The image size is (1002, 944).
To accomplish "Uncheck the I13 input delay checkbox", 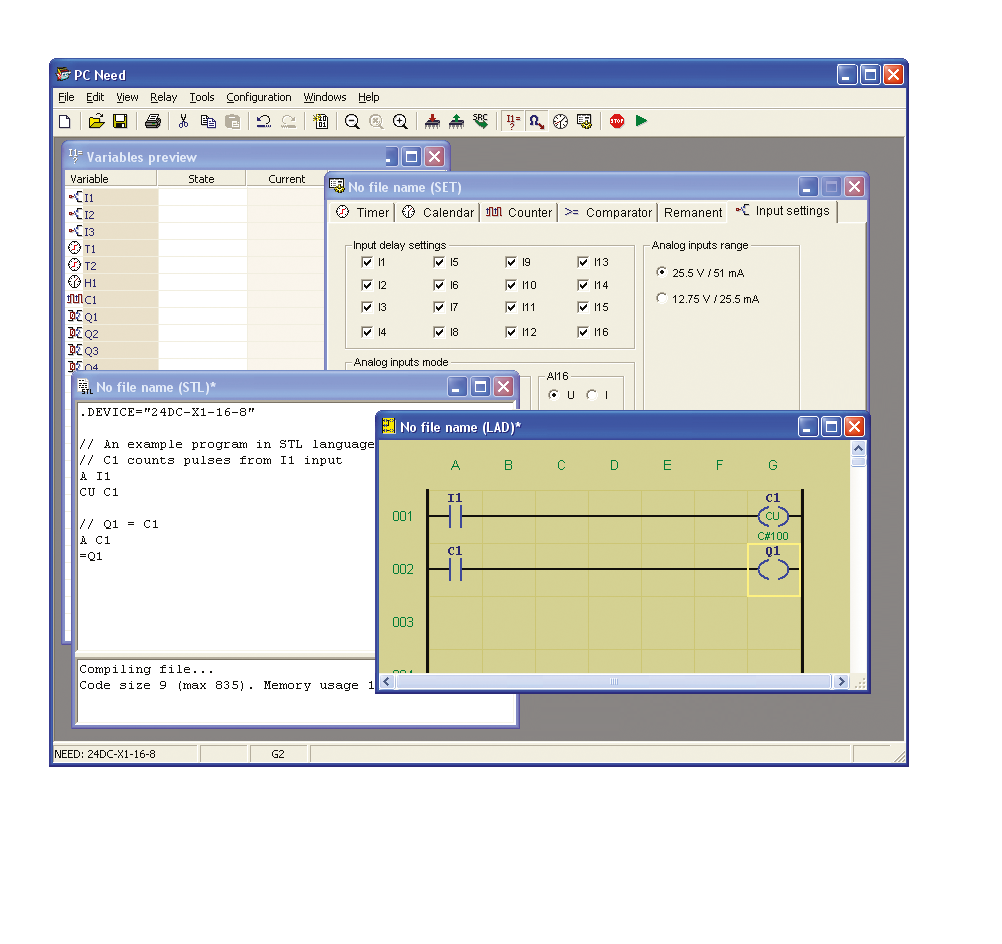I will [x=583, y=262].
